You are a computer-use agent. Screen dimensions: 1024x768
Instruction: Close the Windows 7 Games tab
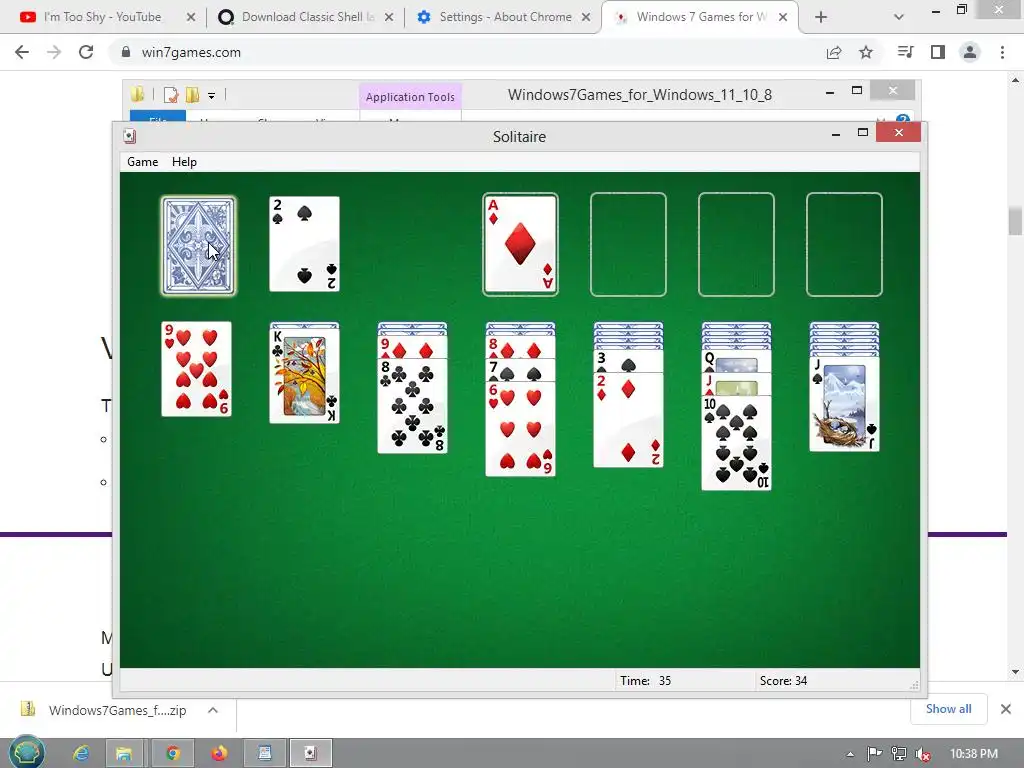click(782, 17)
